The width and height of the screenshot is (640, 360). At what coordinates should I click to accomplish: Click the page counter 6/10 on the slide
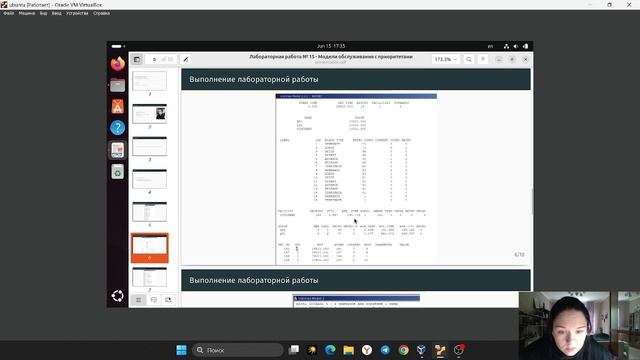click(519, 255)
